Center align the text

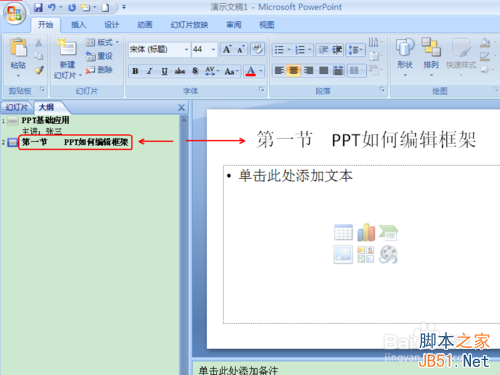[294, 70]
